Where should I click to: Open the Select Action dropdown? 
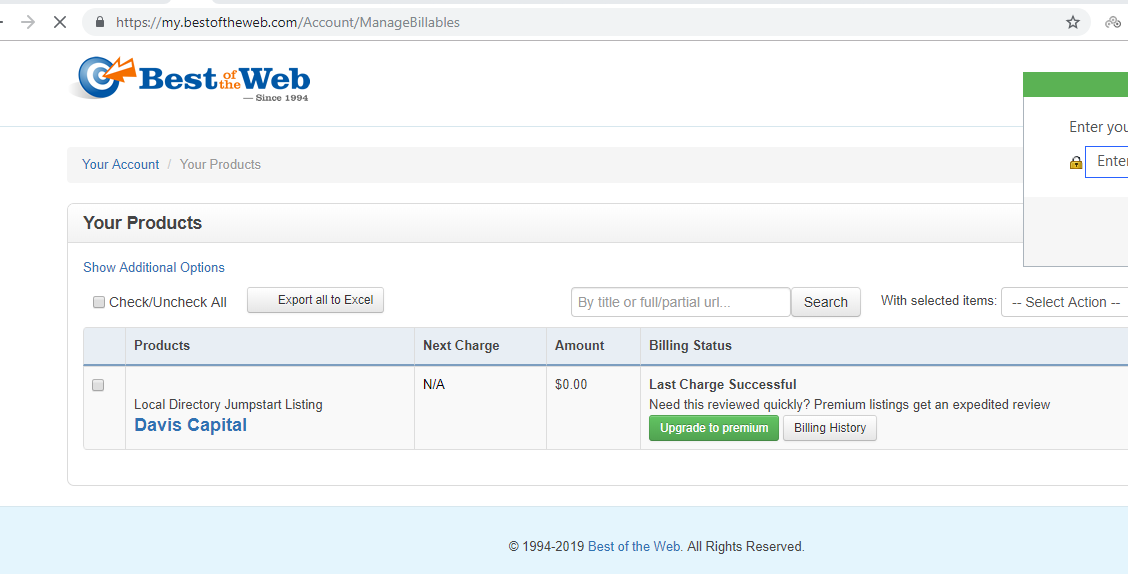[x=1064, y=302]
